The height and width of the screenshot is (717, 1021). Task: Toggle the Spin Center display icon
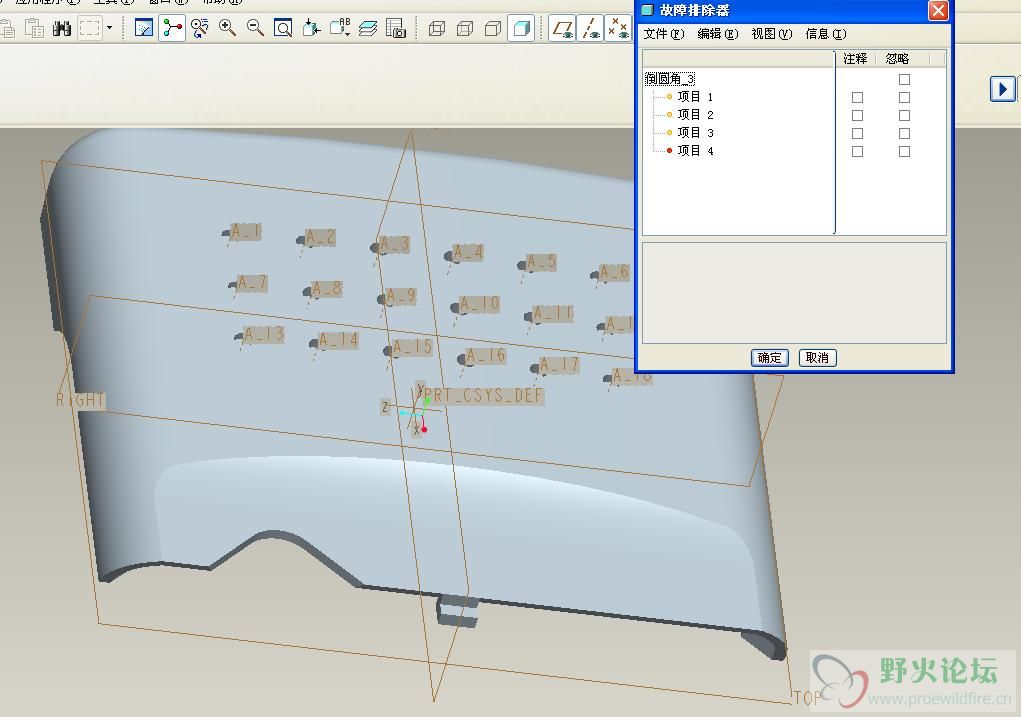tap(172, 28)
